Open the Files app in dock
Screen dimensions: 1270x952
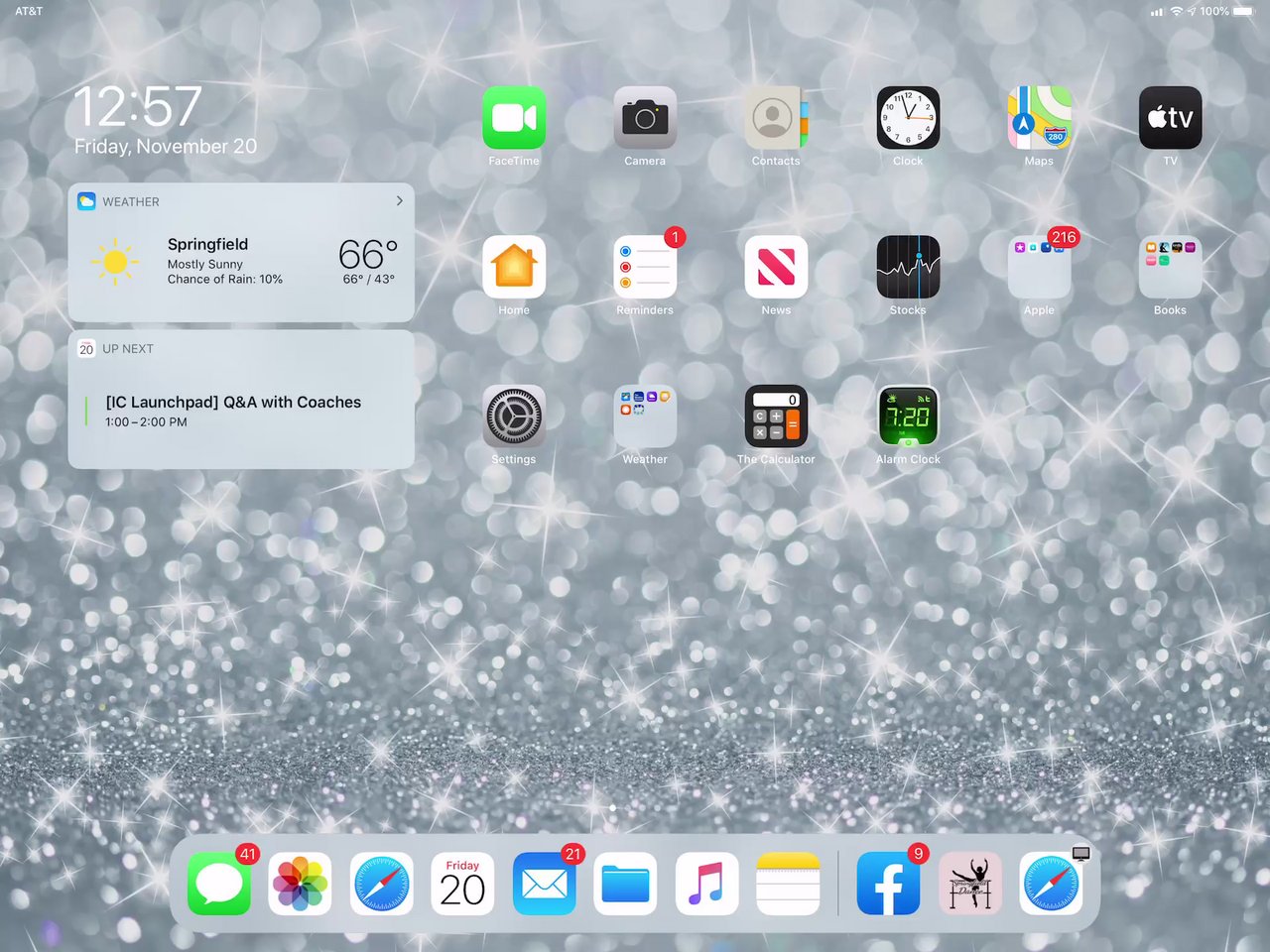click(x=625, y=884)
